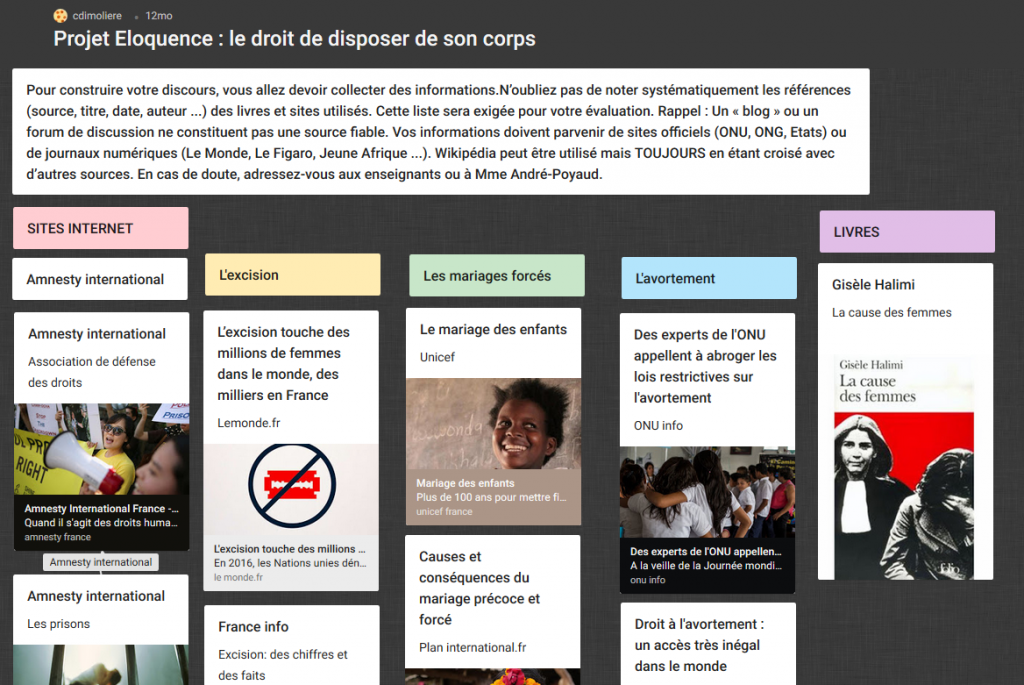Viewport: 1024px width, 685px height.
Task: Select the SITES INTERNET pink header card
Action: 101,228
